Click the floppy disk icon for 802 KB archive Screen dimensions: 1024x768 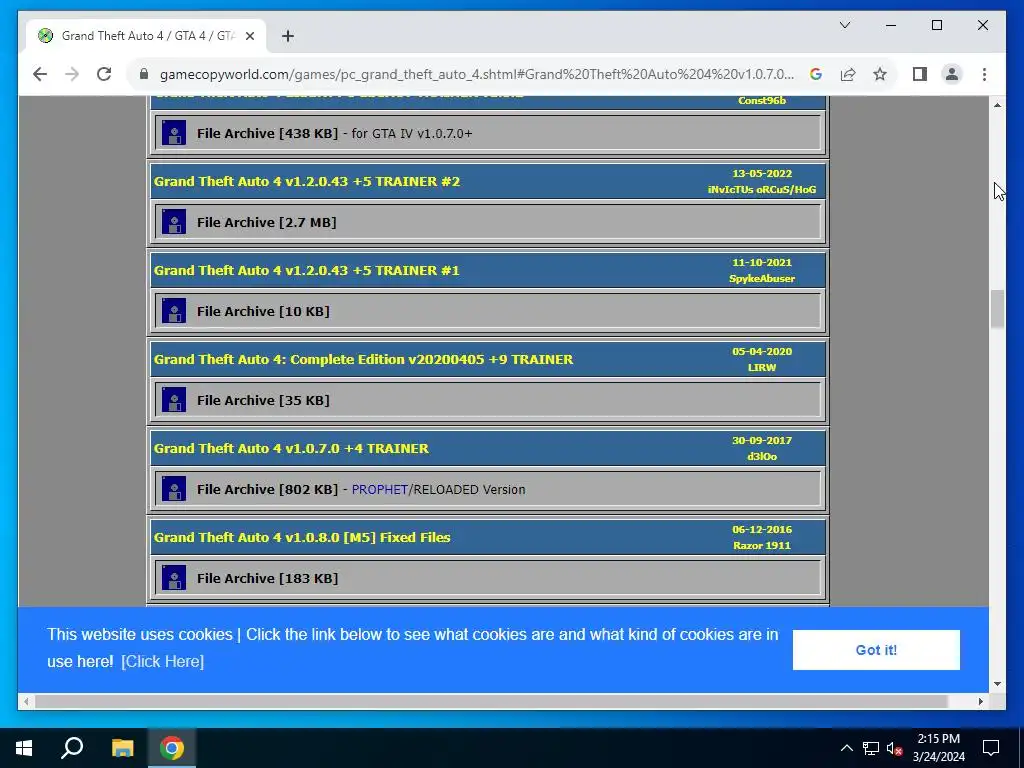pyautogui.click(x=174, y=489)
